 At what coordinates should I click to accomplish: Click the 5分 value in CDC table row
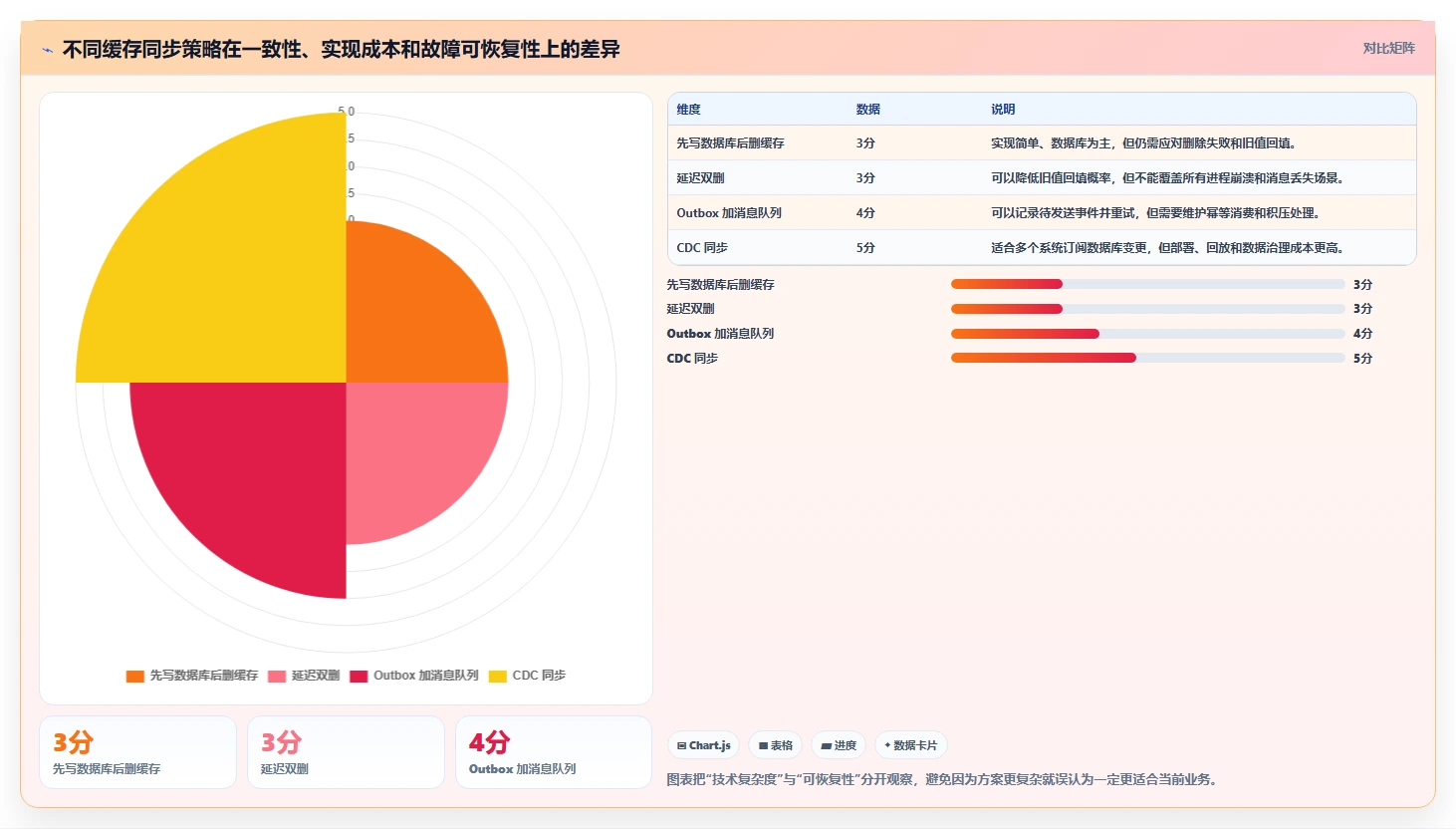(x=864, y=248)
